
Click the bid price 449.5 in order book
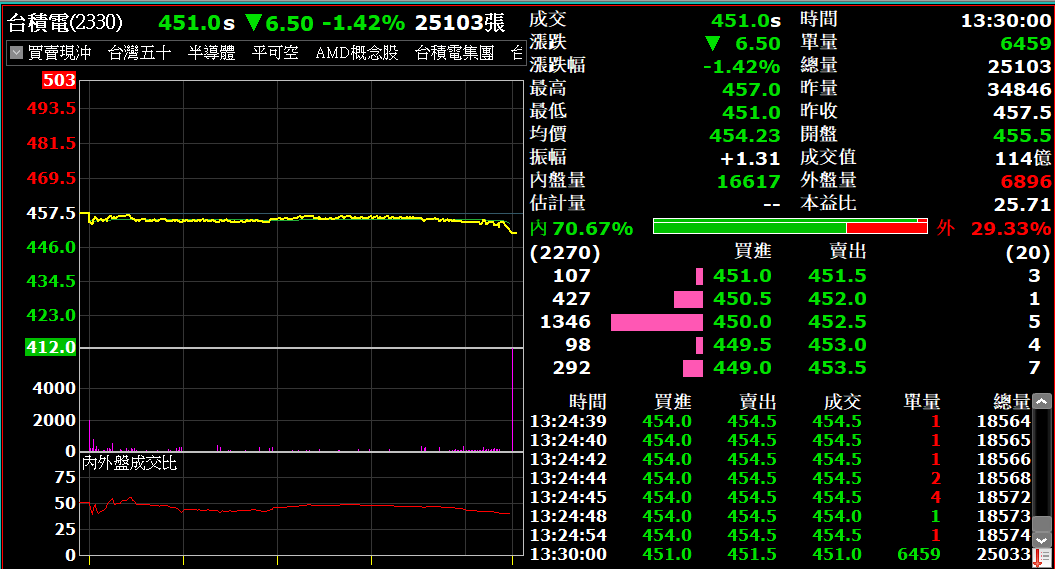[x=742, y=344]
